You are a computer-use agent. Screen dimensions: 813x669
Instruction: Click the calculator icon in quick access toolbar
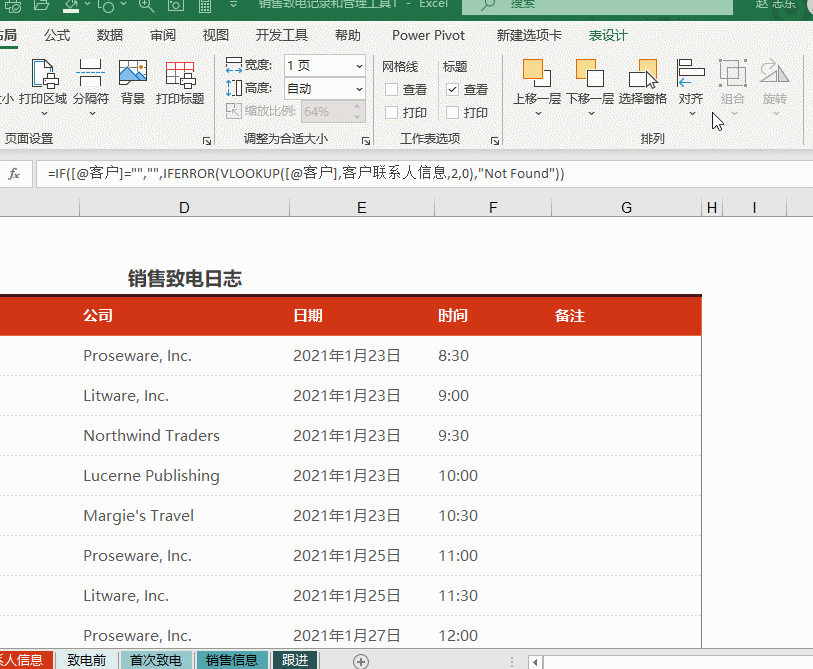tap(205, 5)
